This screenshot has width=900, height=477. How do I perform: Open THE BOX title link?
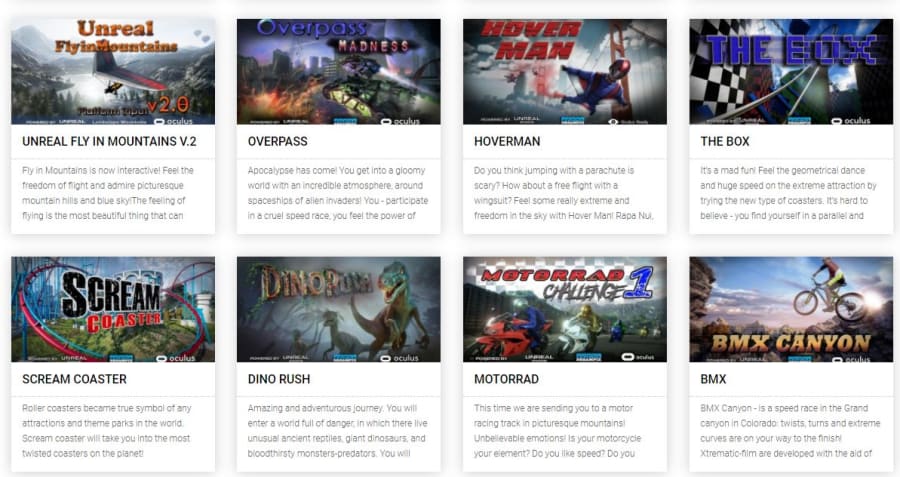coord(725,141)
